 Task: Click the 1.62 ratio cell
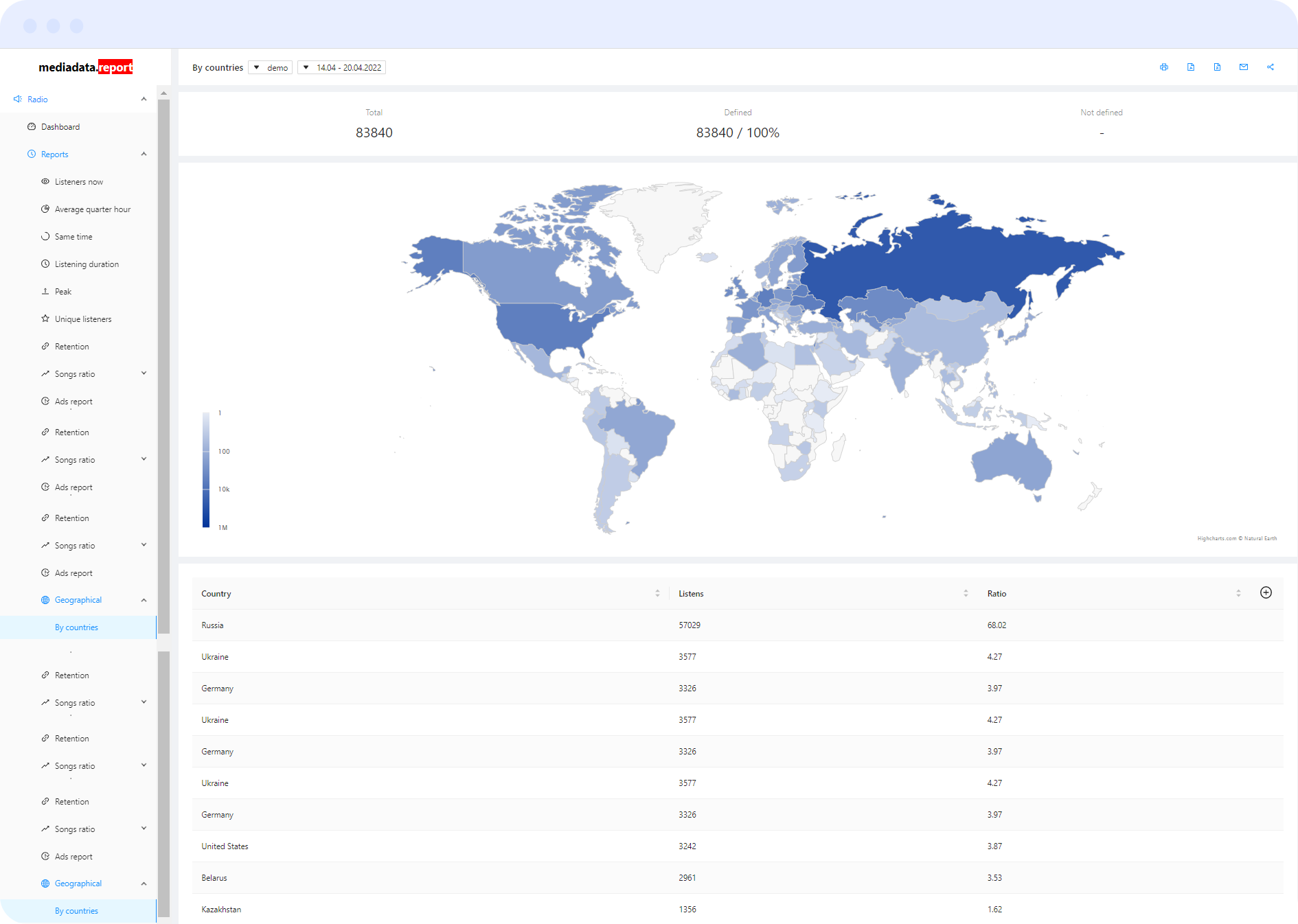coord(994,910)
